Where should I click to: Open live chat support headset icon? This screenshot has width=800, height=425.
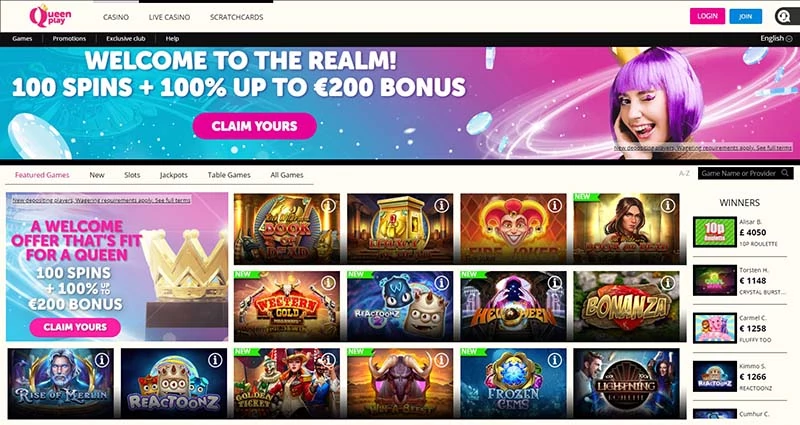point(783,16)
